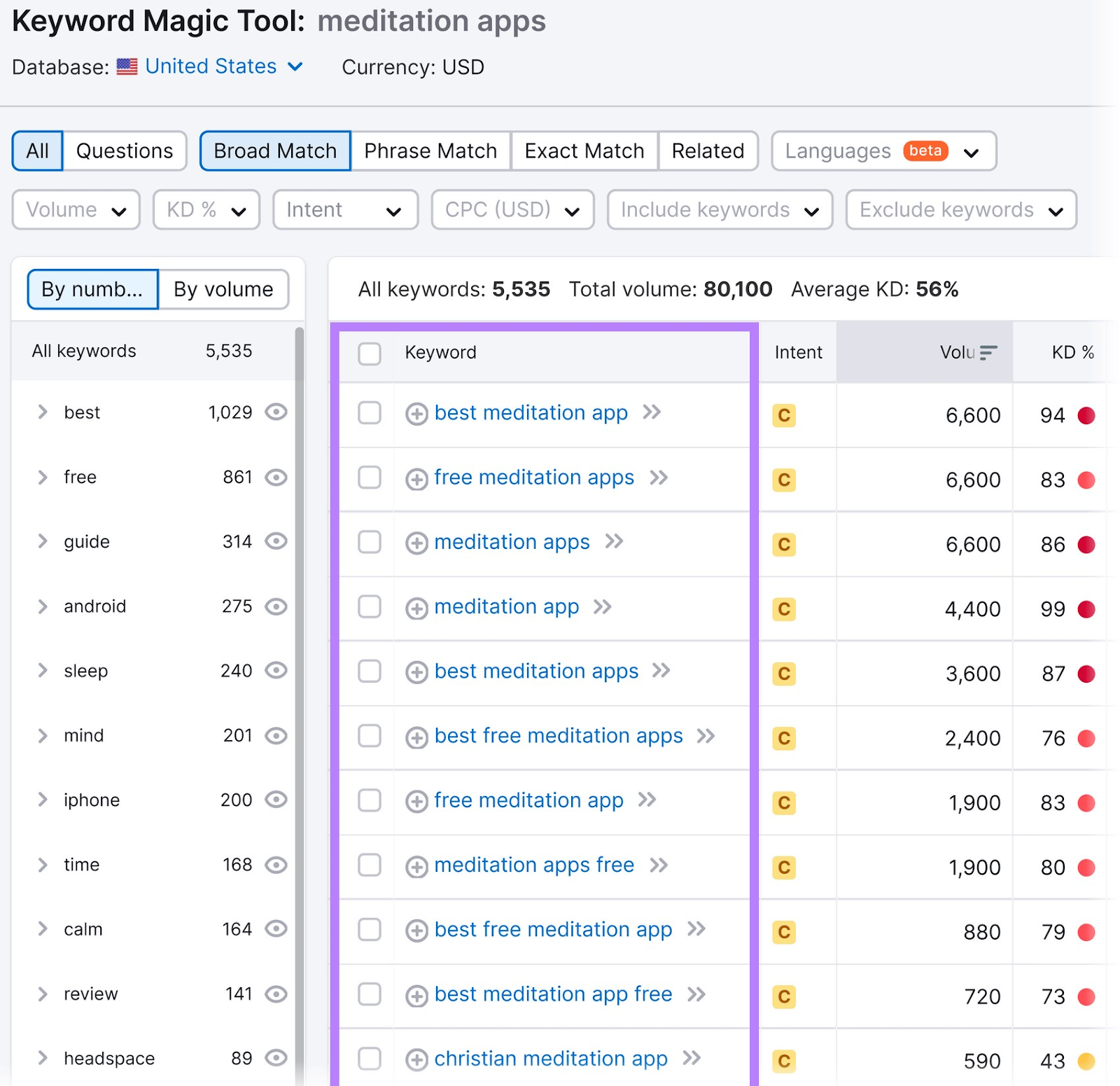This screenshot has height=1086, width=1120.
Task: Check the box for 'best free meditation apps'
Action: click(370, 736)
